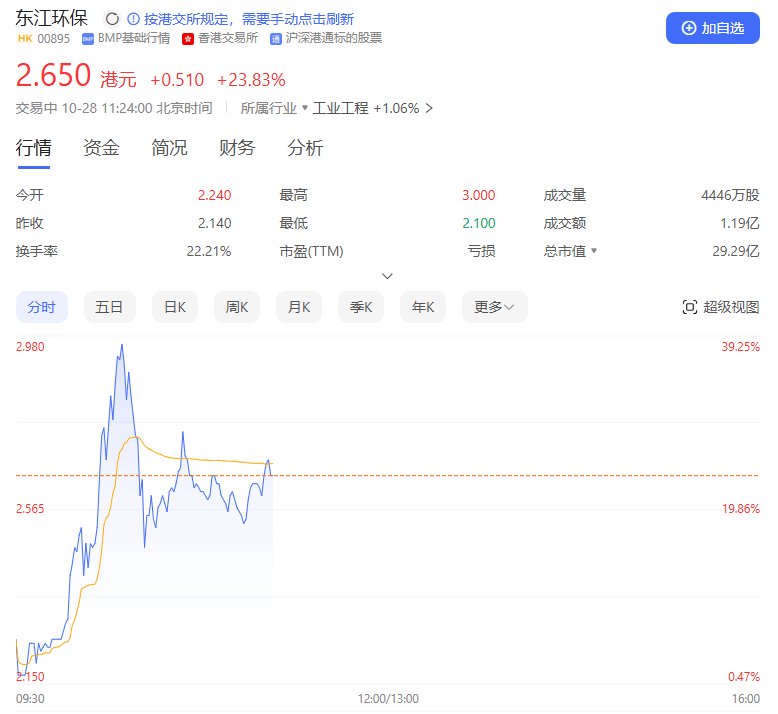This screenshot has width=778, height=714.
Task: Switch chart to 日K view
Action: [x=175, y=307]
